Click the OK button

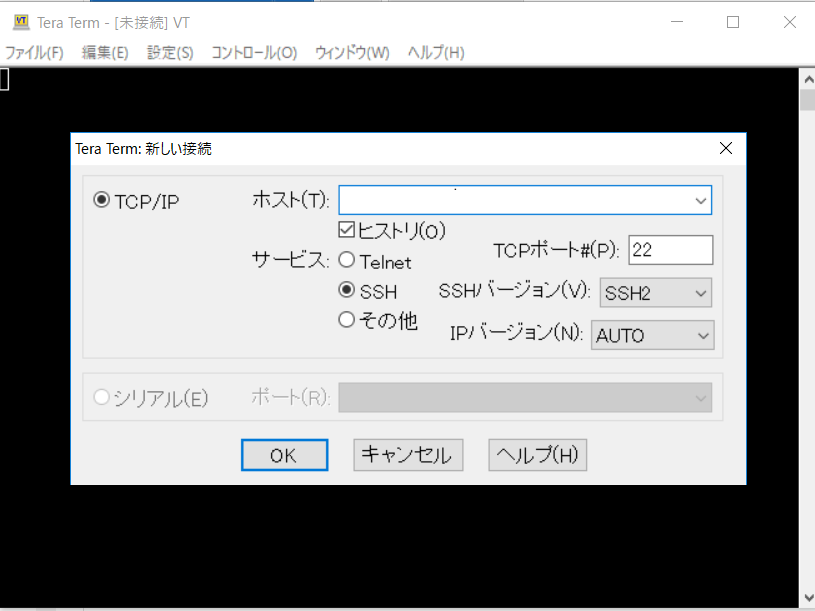tap(284, 455)
